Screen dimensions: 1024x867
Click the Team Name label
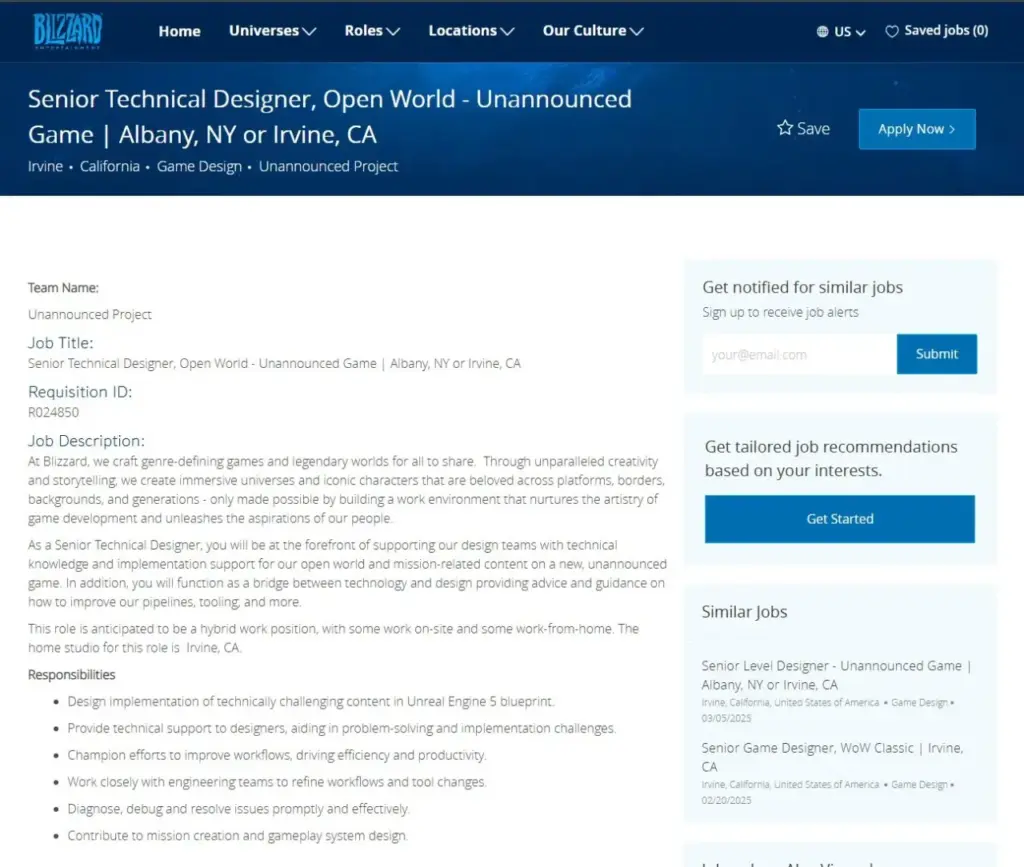point(63,288)
